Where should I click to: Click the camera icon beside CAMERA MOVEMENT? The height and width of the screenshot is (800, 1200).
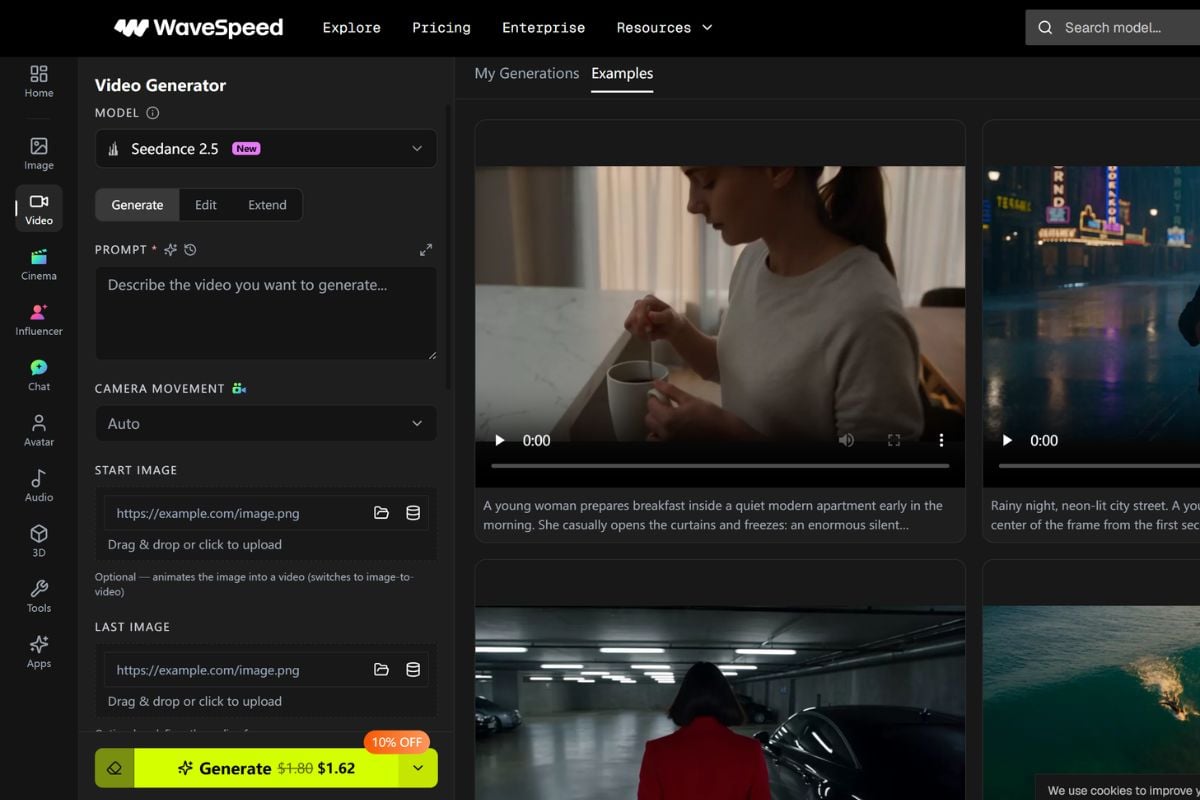tap(239, 388)
